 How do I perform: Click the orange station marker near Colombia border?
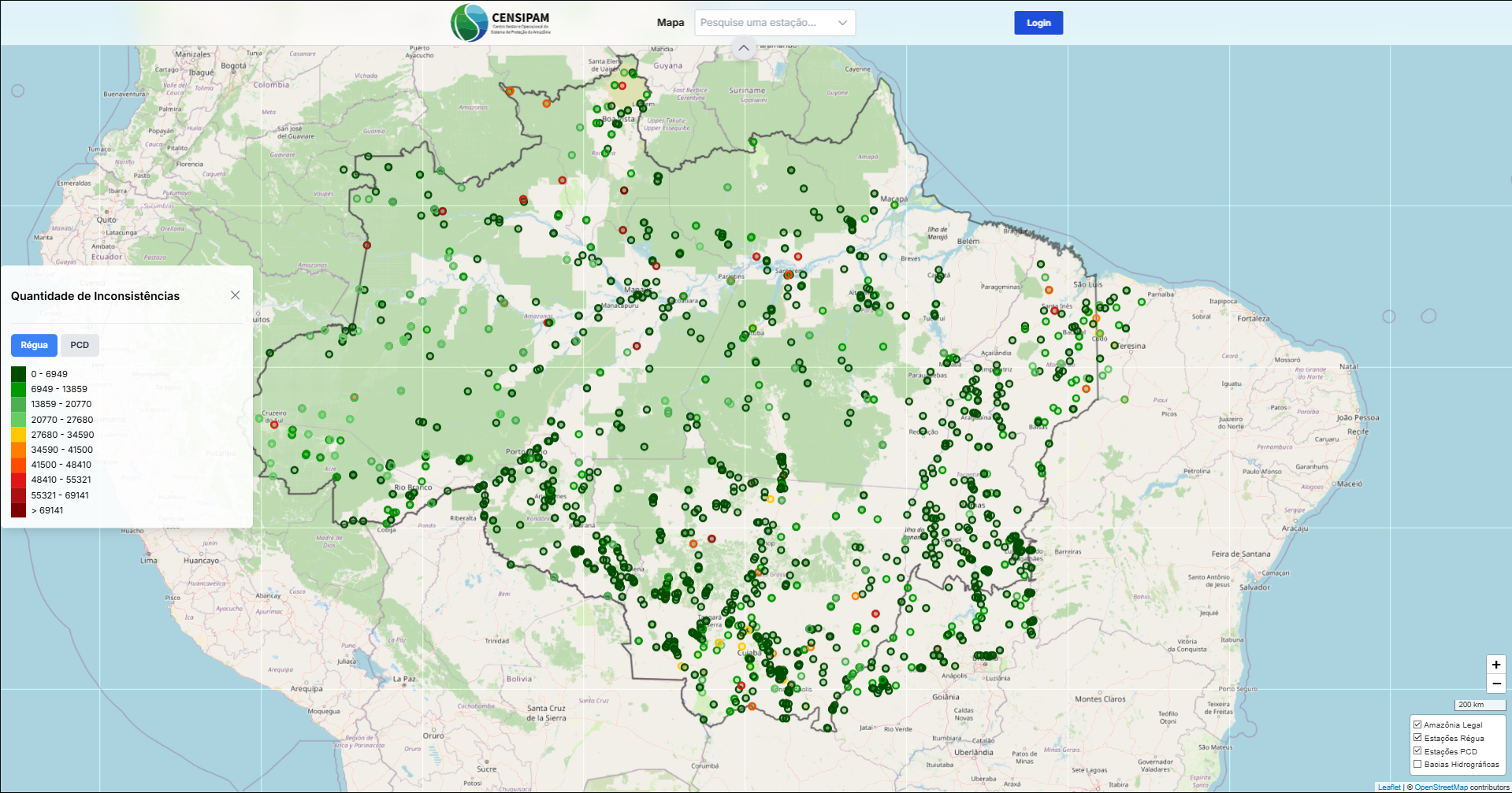click(x=510, y=91)
